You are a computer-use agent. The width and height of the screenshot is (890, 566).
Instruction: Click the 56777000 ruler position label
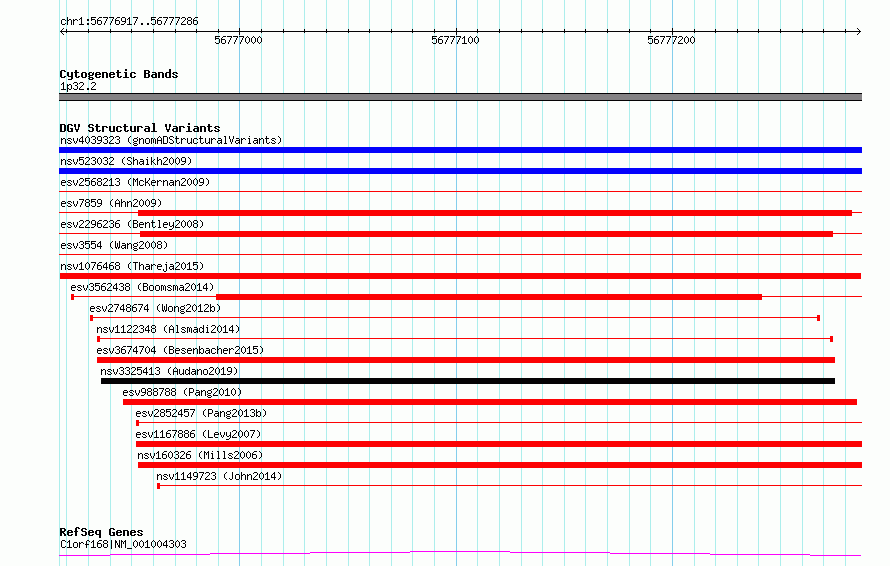[238, 40]
